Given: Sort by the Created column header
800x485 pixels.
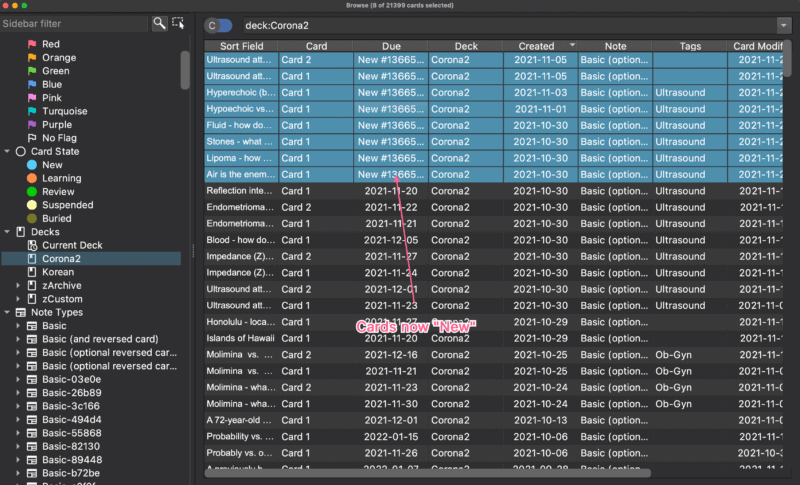Looking at the screenshot, I should (x=540, y=46).
